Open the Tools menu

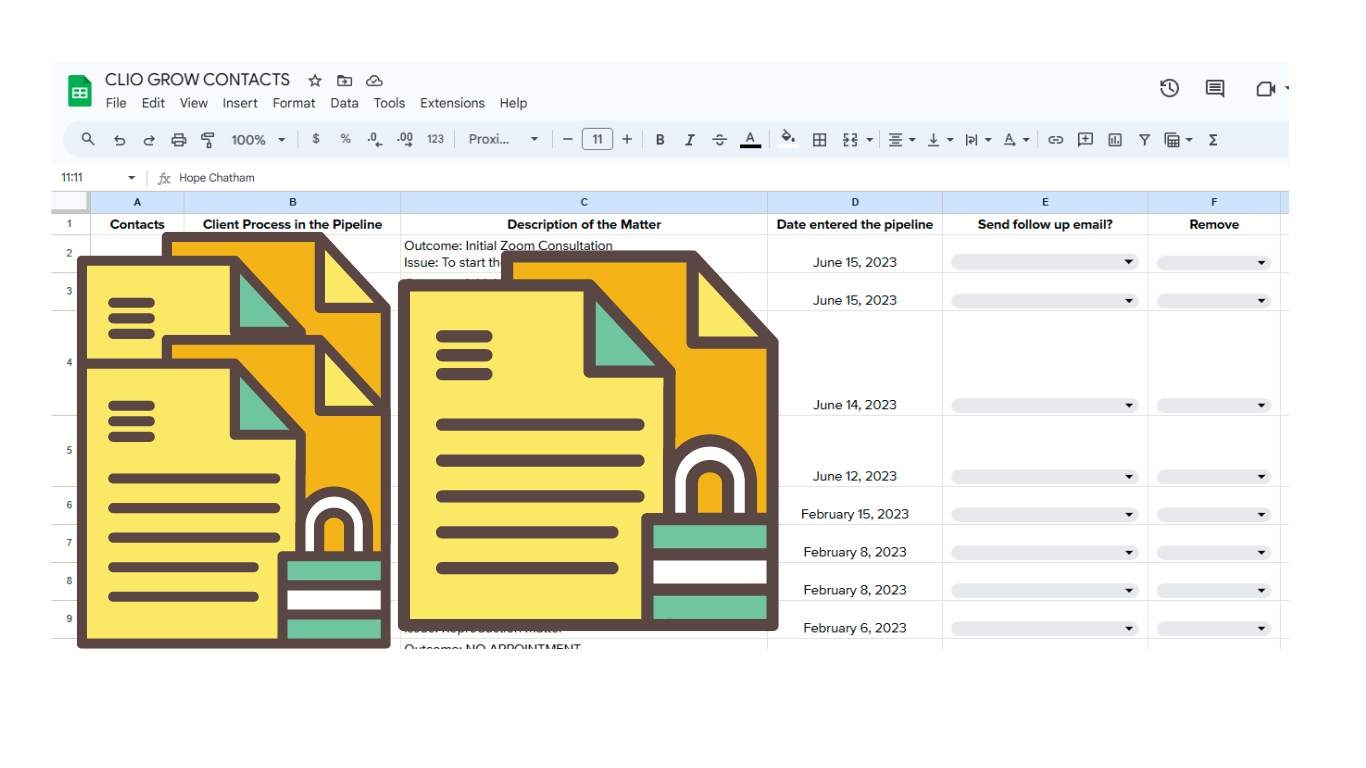click(x=389, y=103)
